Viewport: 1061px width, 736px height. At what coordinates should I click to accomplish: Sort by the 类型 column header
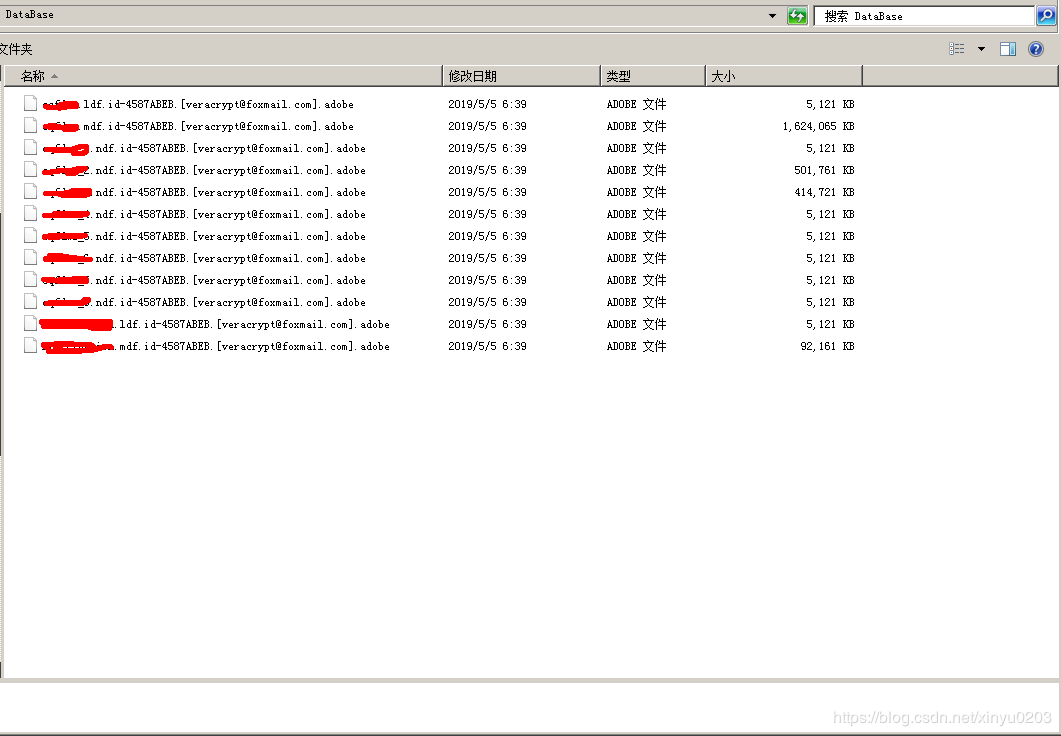[653, 76]
